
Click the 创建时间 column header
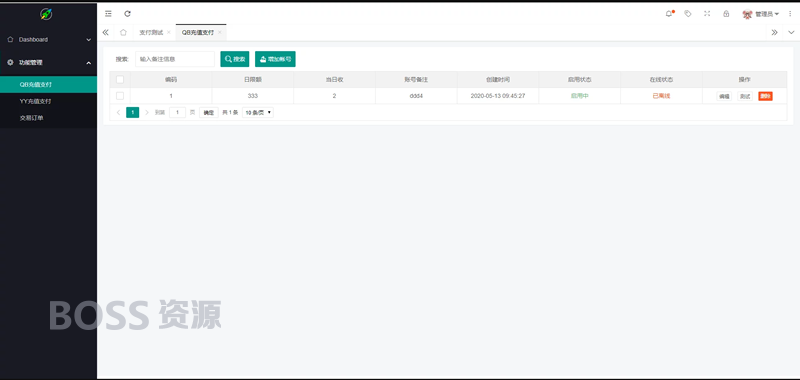(497, 80)
